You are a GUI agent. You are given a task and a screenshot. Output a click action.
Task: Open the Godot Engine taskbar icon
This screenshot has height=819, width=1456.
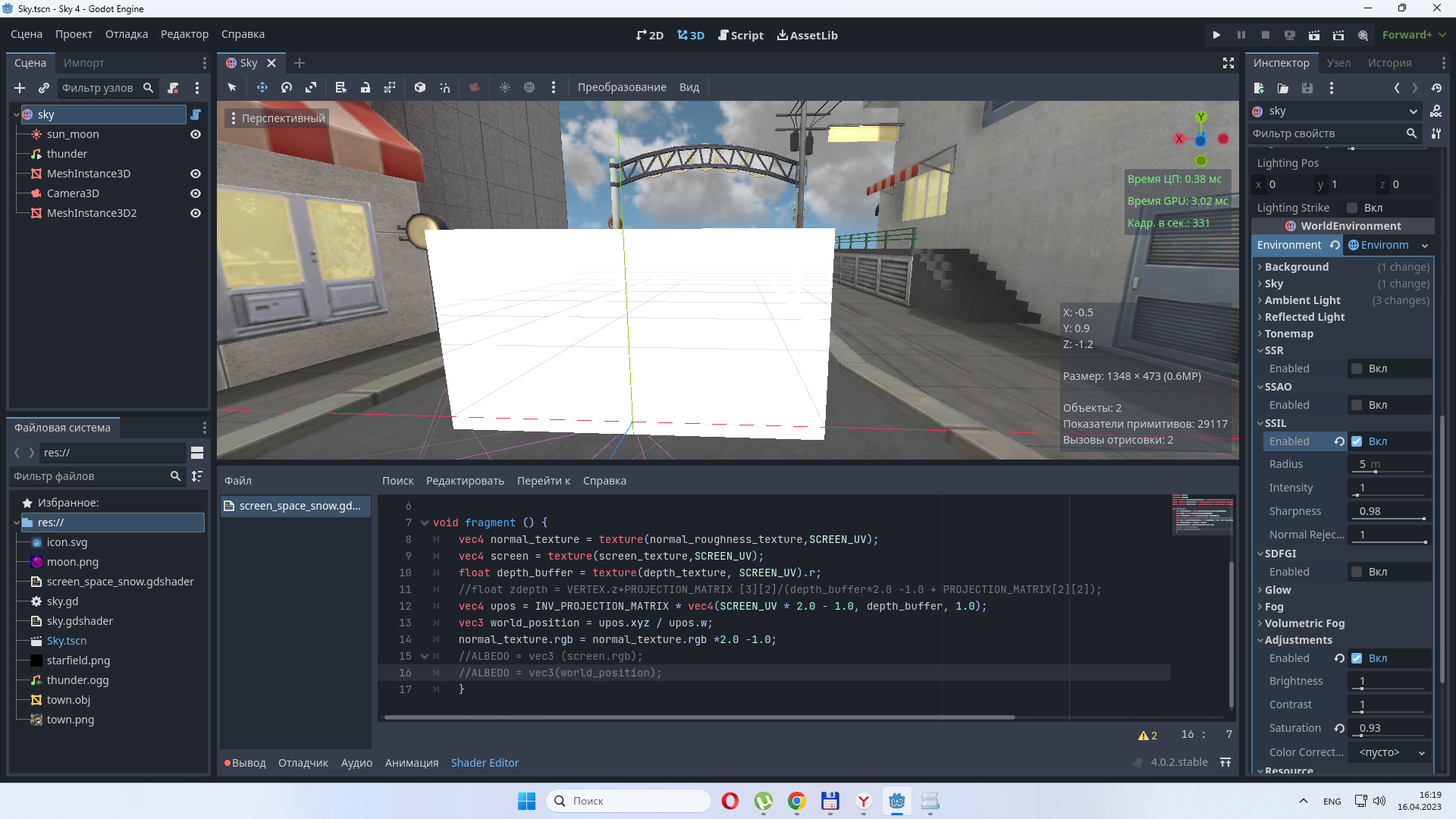click(897, 801)
